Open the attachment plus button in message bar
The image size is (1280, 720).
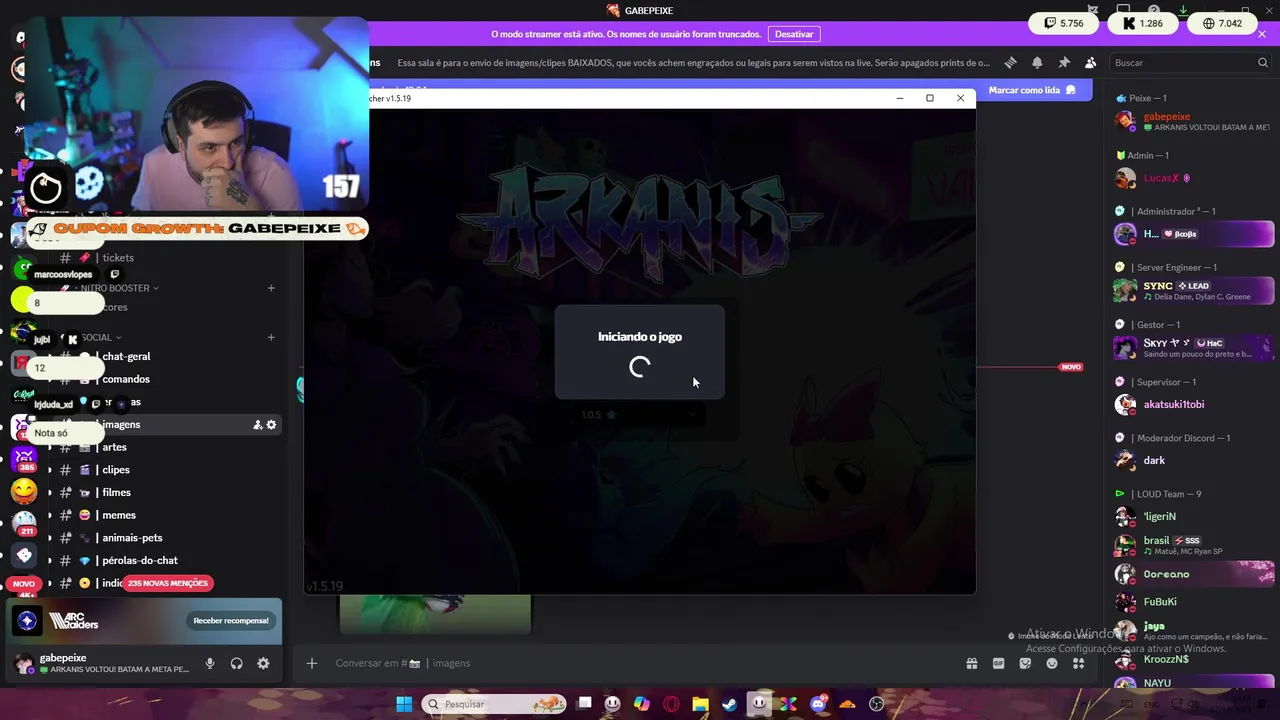[x=312, y=663]
